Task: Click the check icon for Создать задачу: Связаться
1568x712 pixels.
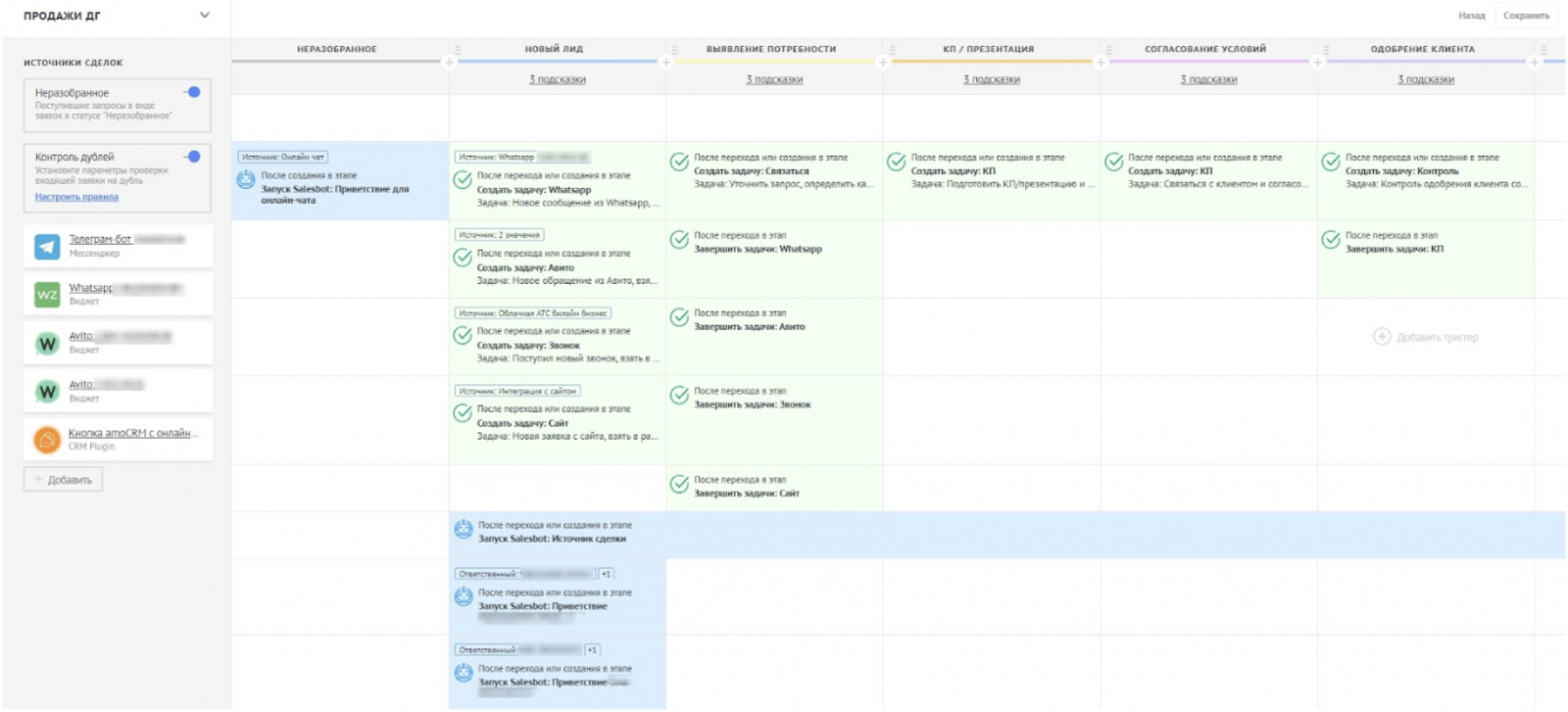Action: tap(679, 162)
